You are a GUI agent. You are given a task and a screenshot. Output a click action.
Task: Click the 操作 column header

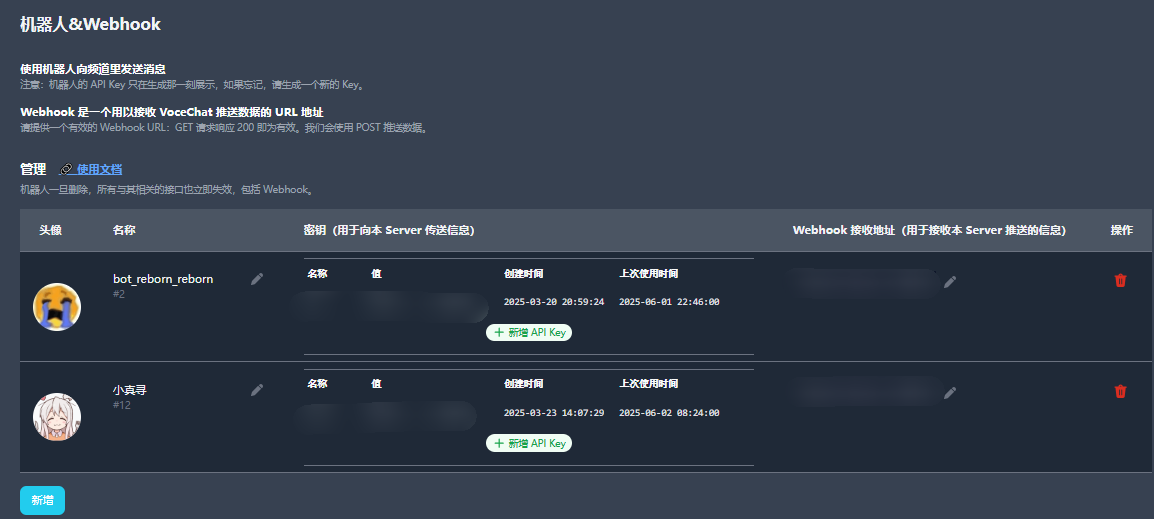coord(1121,230)
